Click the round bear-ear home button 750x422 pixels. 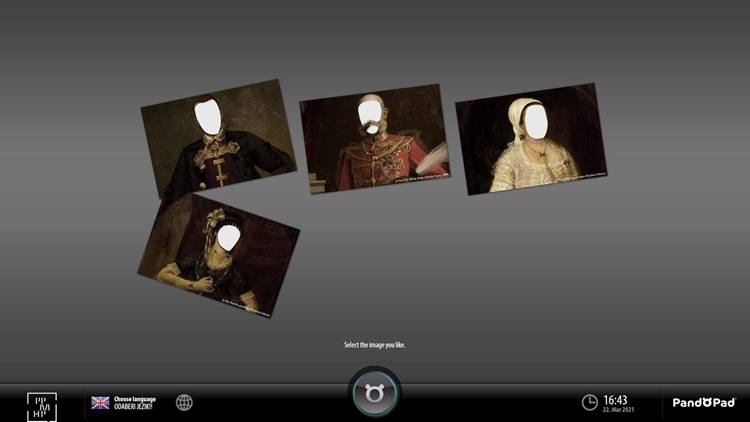(x=375, y=393)
